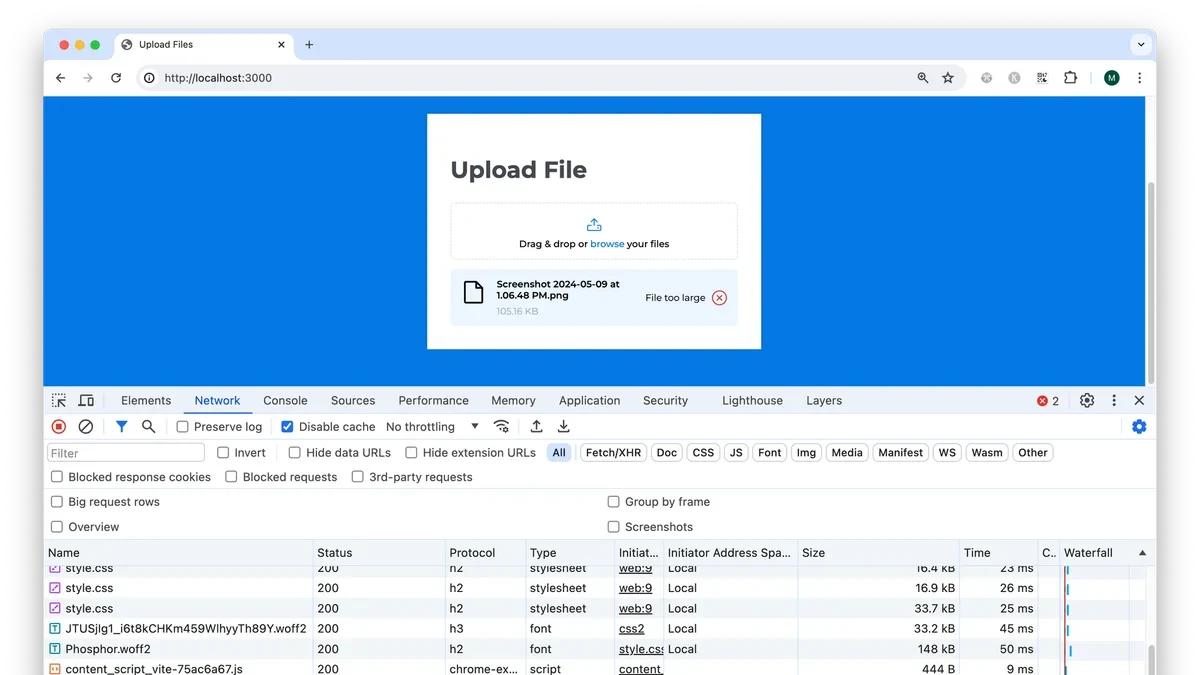The image size is (1200, 675).
Task: Switch to the Console tab
Action: point(285,400)
